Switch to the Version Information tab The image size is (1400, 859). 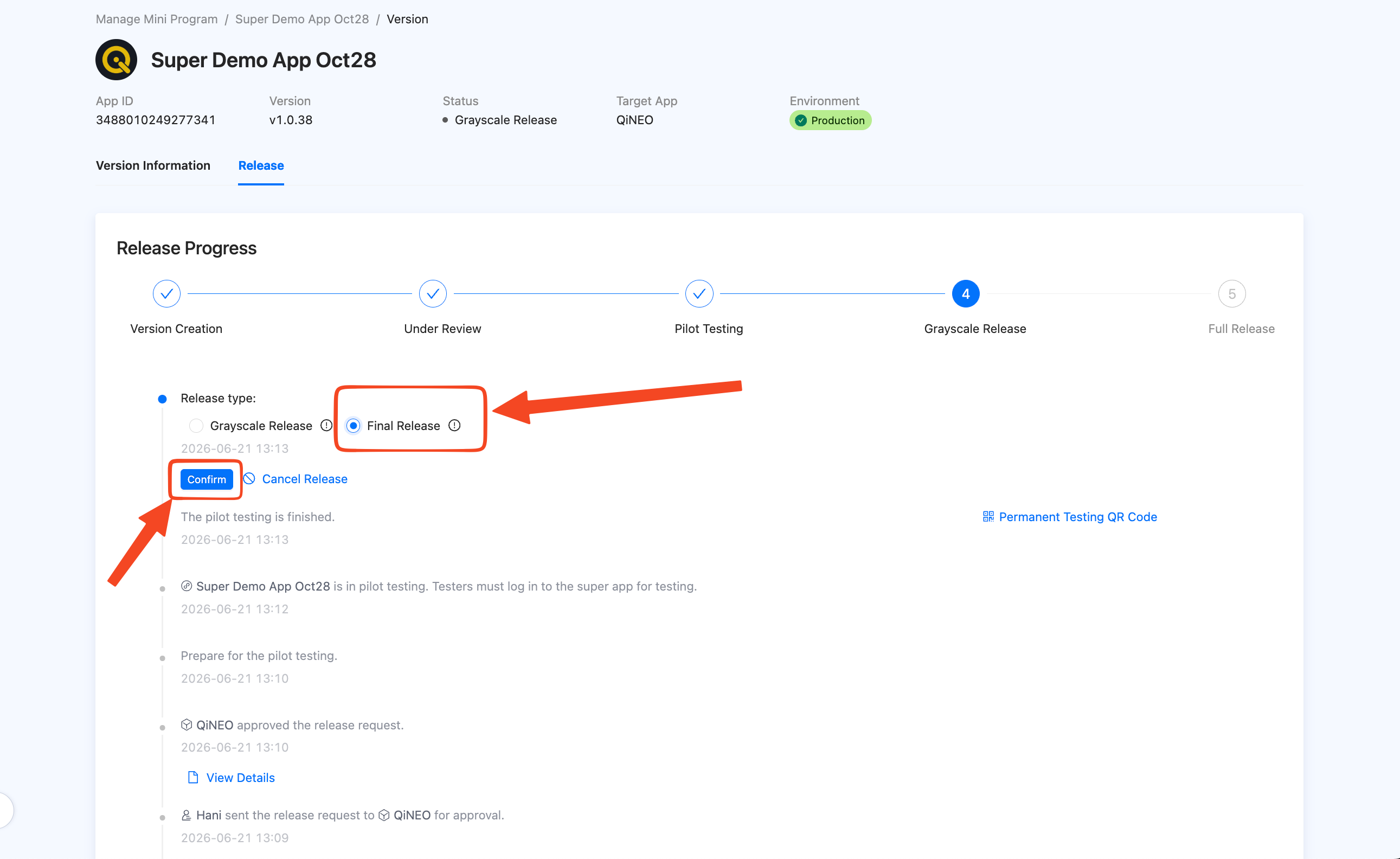click(153, 165)
